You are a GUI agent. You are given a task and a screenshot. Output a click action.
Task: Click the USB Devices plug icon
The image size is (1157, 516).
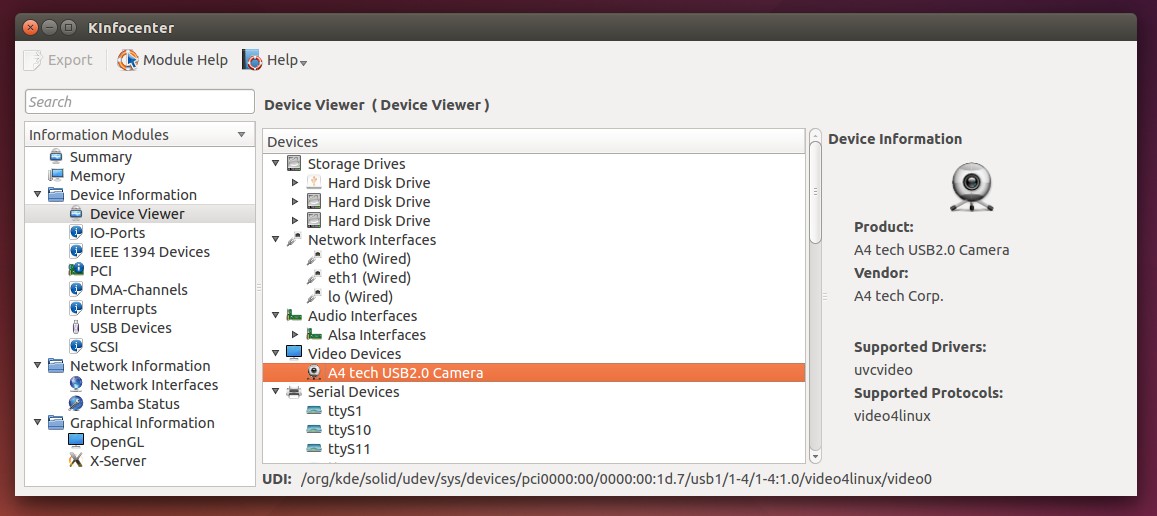76,328
